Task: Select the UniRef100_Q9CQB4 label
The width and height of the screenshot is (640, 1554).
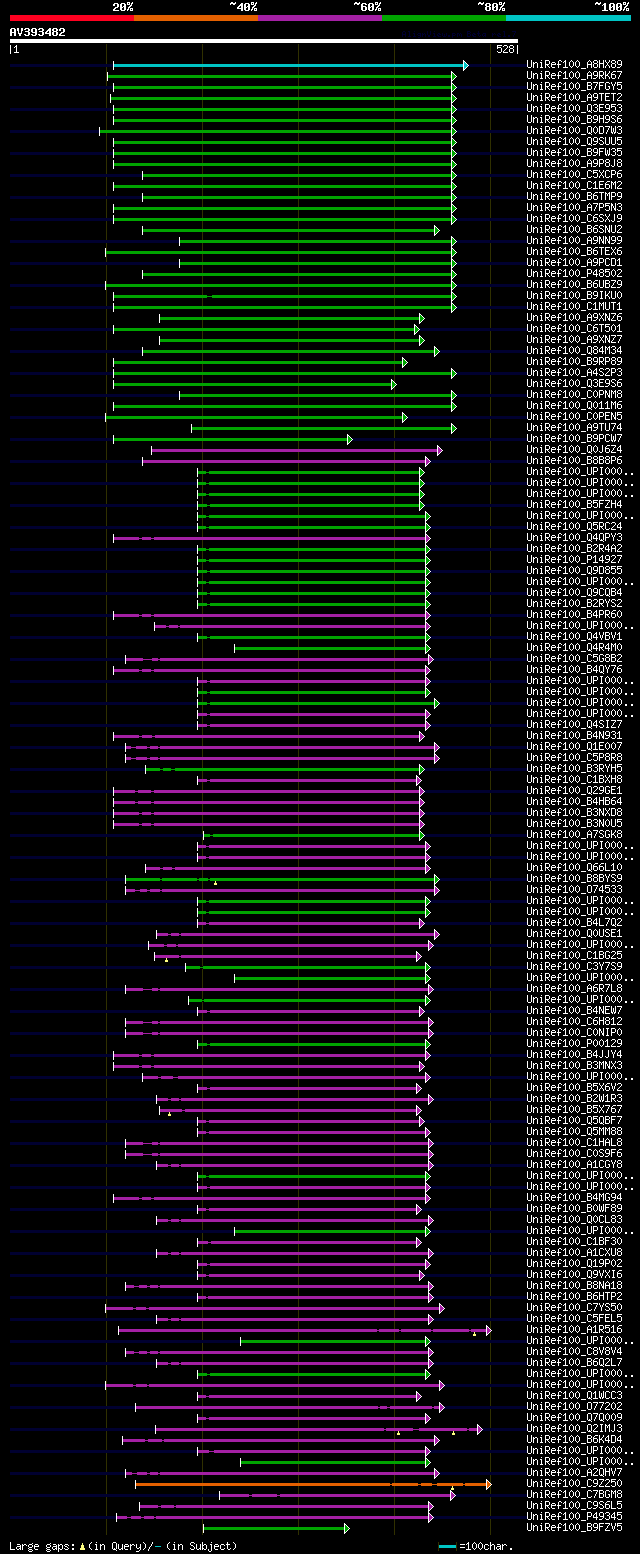Action: [x=574, y=593]
